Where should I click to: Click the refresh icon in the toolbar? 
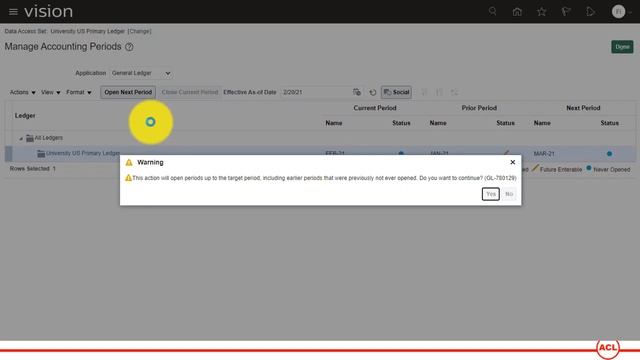373,93
